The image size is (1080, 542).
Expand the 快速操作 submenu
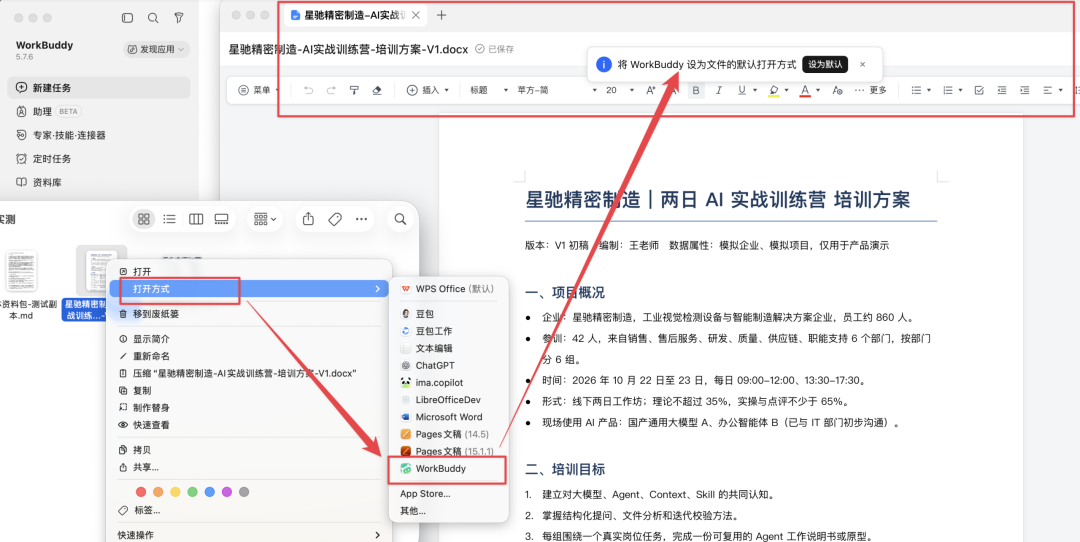pyautogui.click(x=251, y=534)
